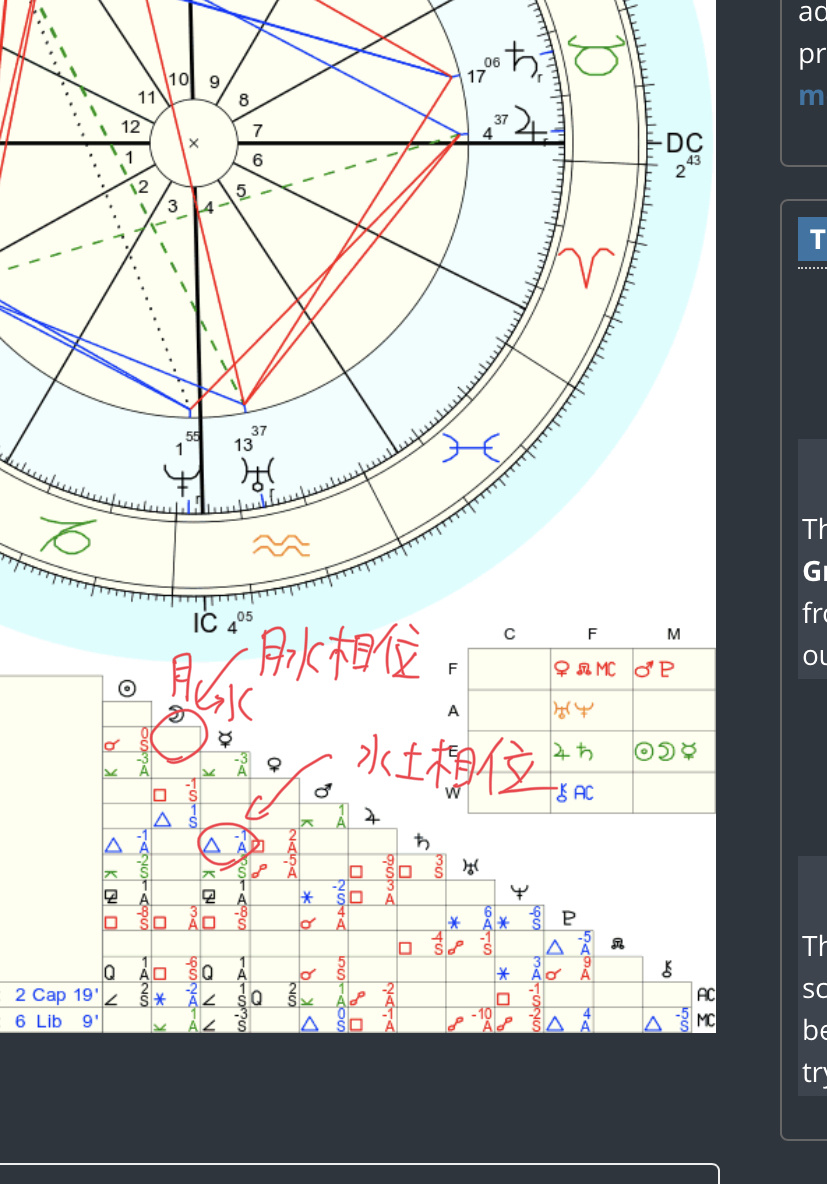Image resolution: width=827 pixels, height=1184 pixels.
Task: Click the green Capricorn sign glyph
Action: point(67,534)
